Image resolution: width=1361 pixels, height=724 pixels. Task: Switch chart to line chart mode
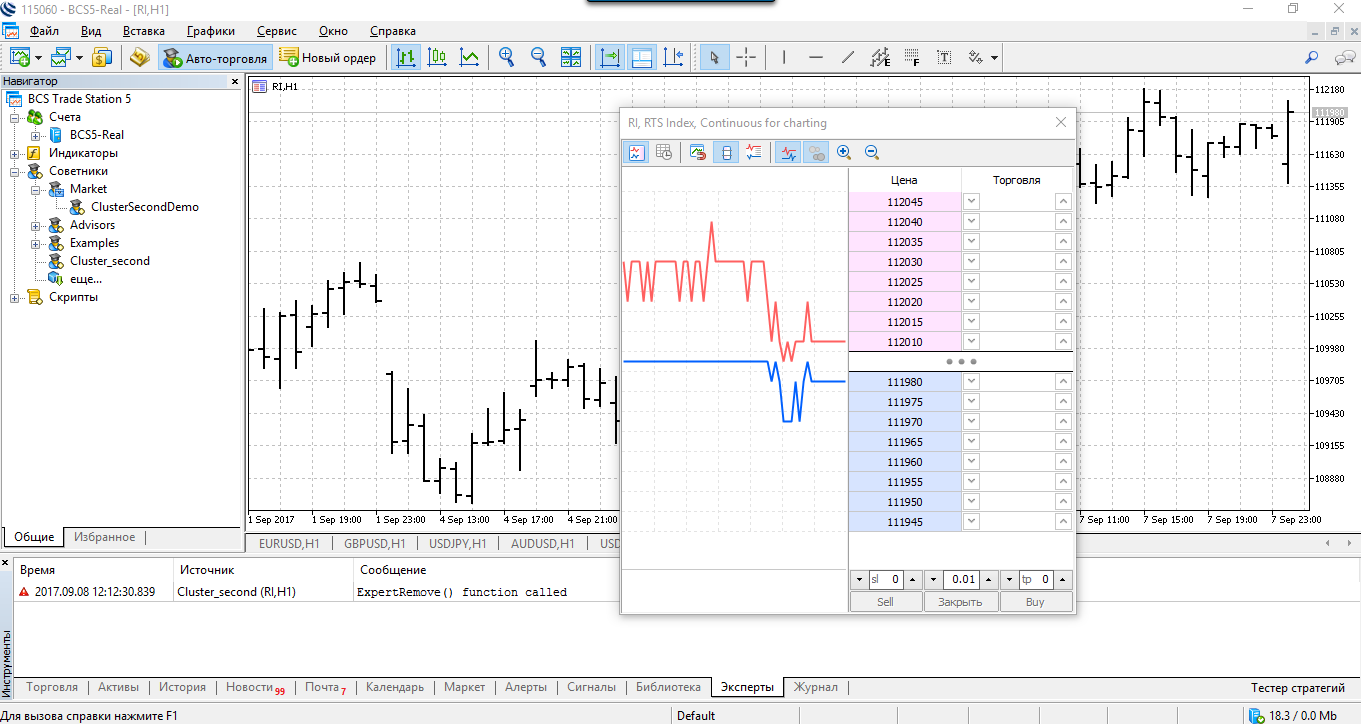(469, 57)
